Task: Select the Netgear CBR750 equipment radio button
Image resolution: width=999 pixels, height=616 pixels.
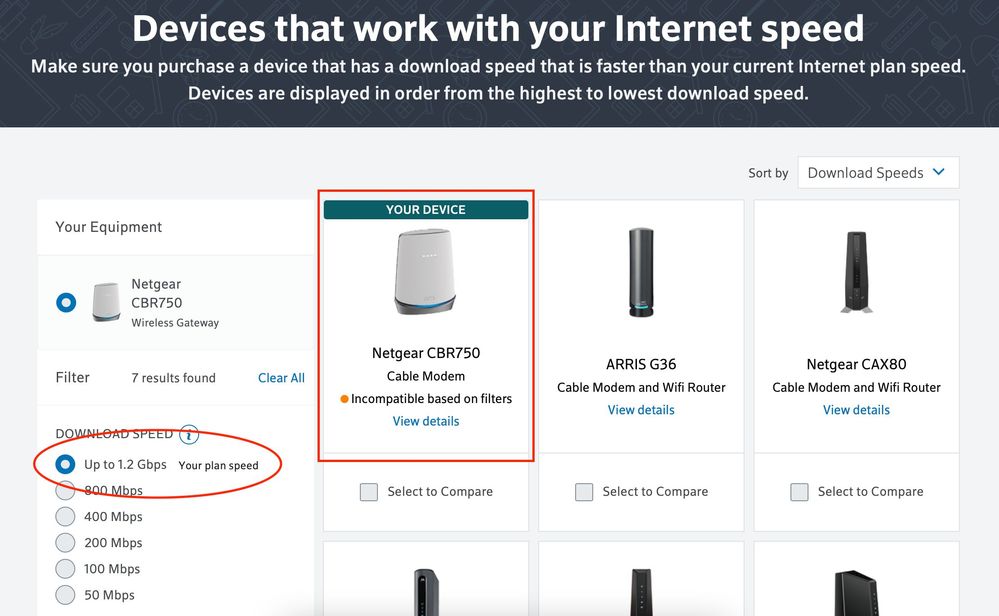Action: tap(66, 302)
